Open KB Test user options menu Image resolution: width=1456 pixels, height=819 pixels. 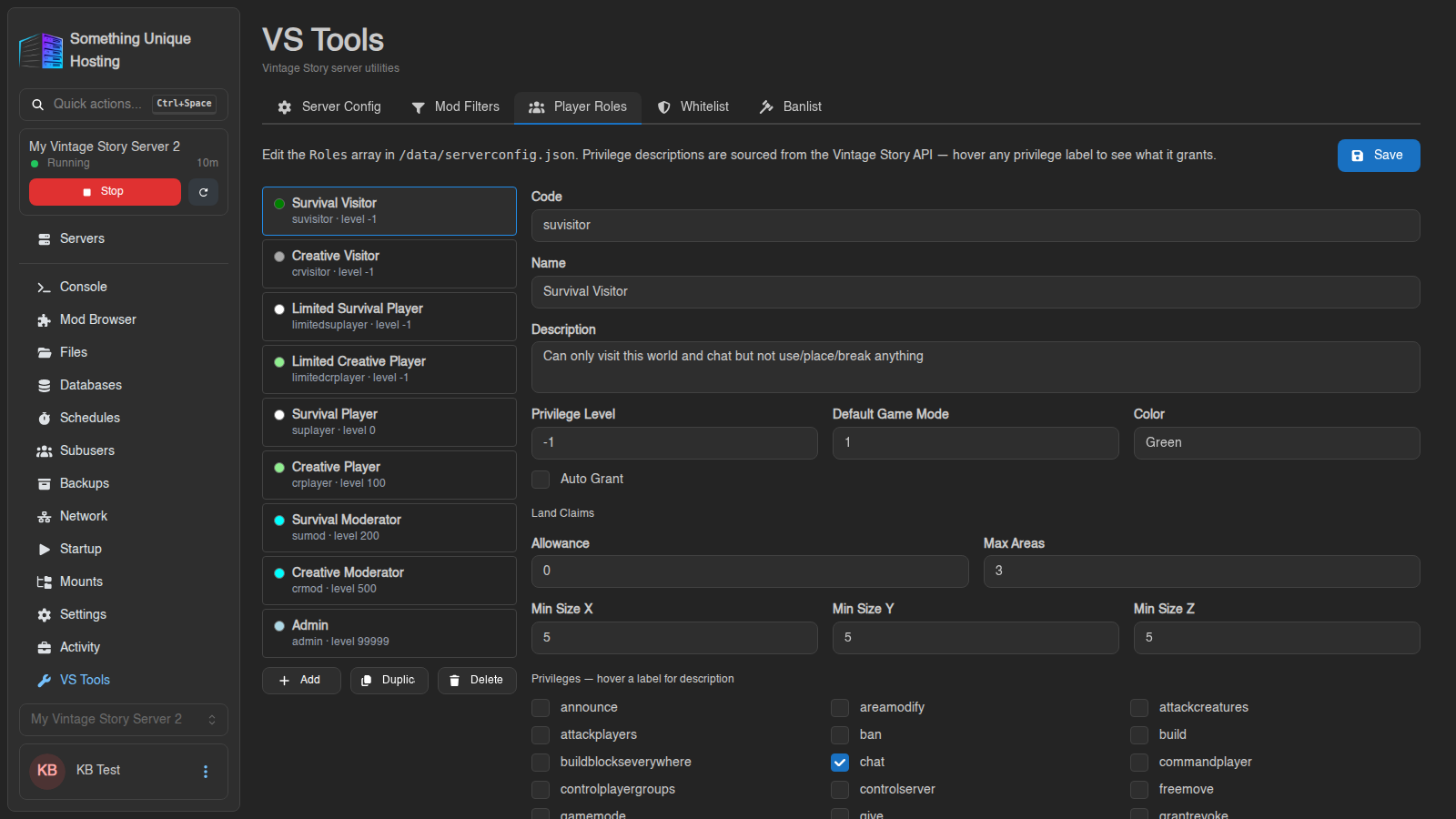coord(206,772)
